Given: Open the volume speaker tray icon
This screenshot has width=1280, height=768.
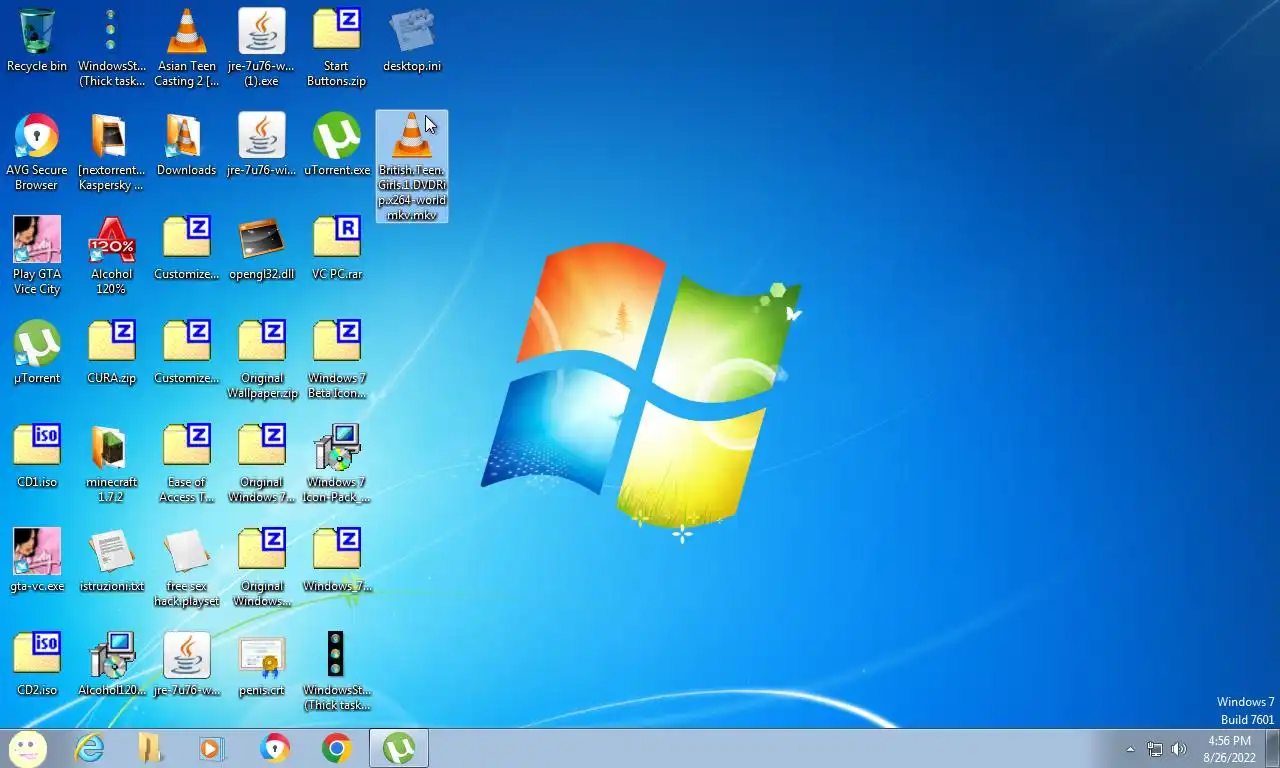Looking at the screenshot, I should [x=1179, y=749].
